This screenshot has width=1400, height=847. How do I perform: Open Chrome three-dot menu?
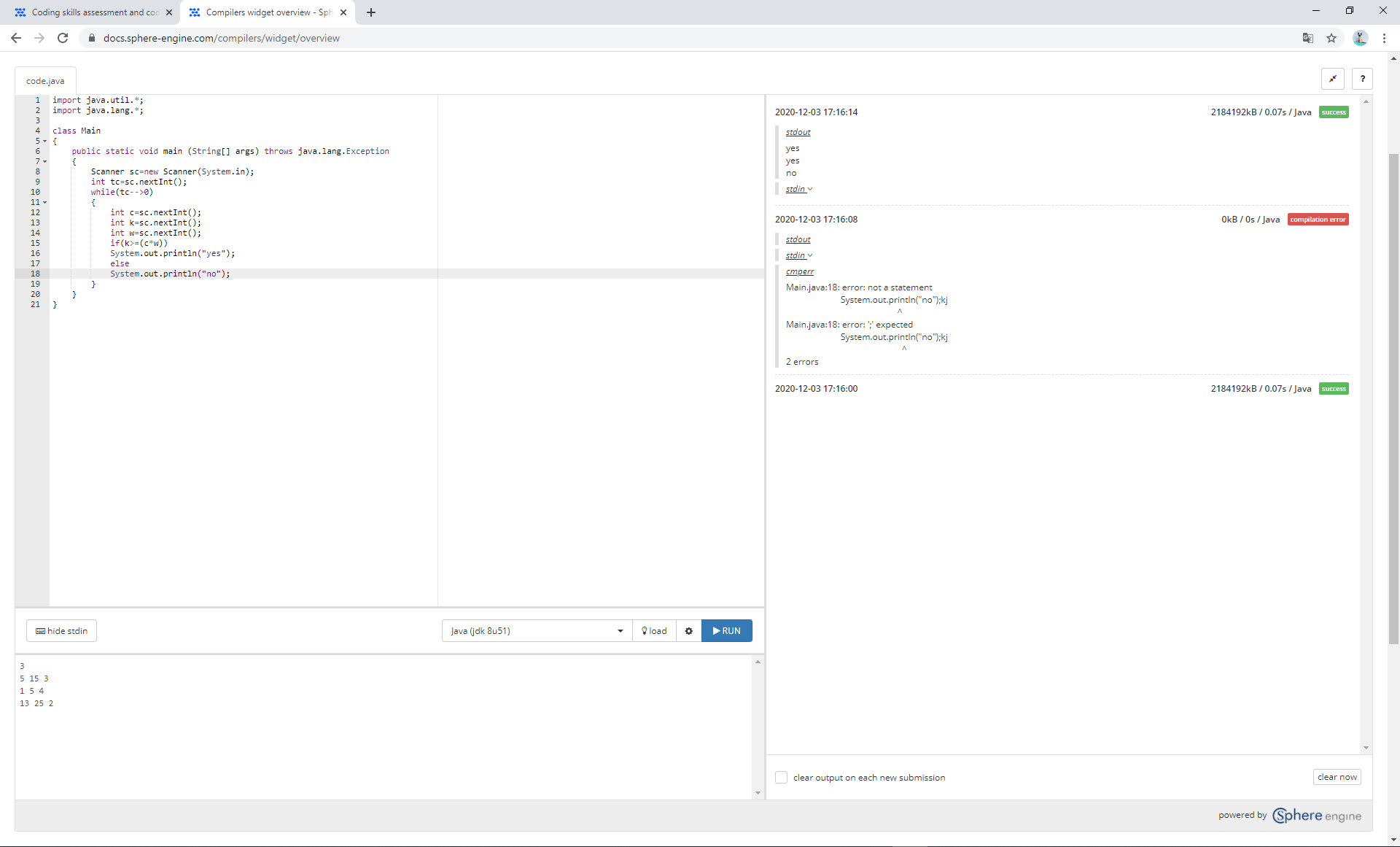pyautogui.click(x=1384, y=38)
